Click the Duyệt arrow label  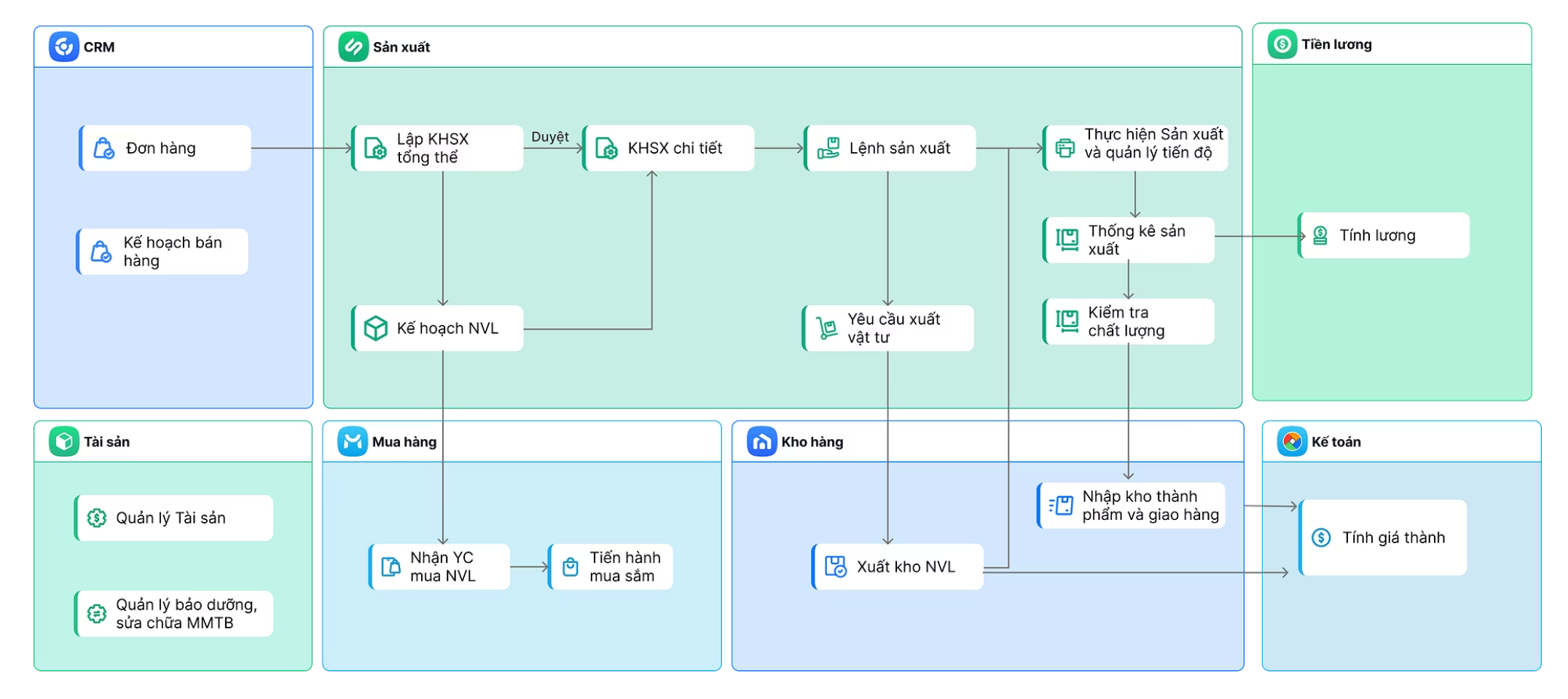(x=549, y=137)
